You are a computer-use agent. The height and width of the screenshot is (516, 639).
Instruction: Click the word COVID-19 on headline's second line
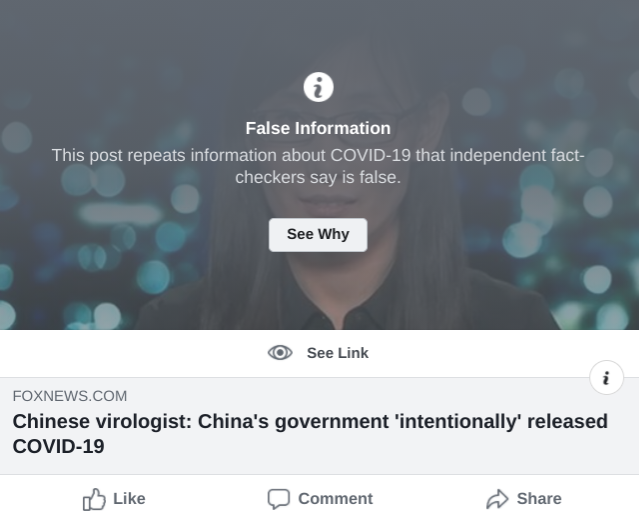click(58, 447)
